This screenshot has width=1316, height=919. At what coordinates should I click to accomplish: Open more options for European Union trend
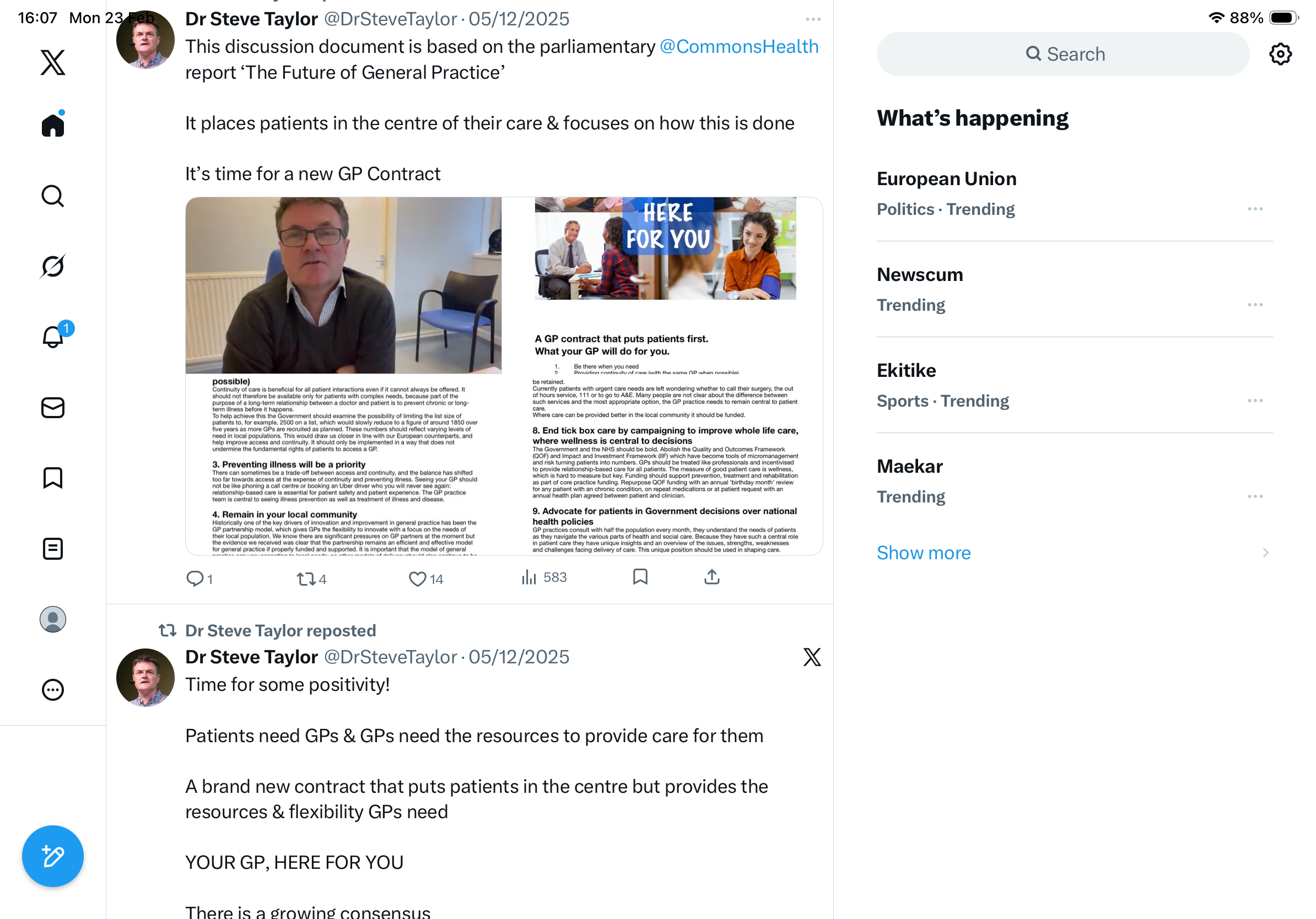click(x=1255, y=209)
